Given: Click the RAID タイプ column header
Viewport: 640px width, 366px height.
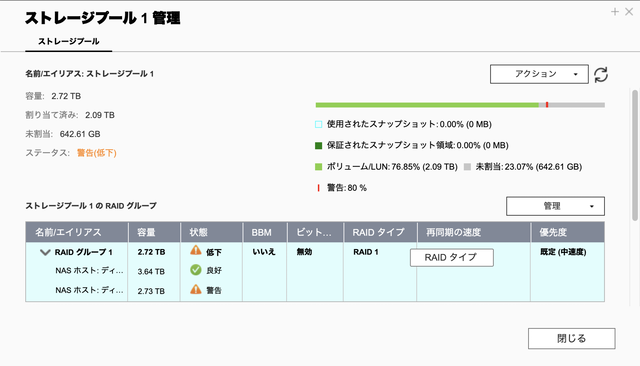Looking at the screenshot, I should click(x=380, y=232).
